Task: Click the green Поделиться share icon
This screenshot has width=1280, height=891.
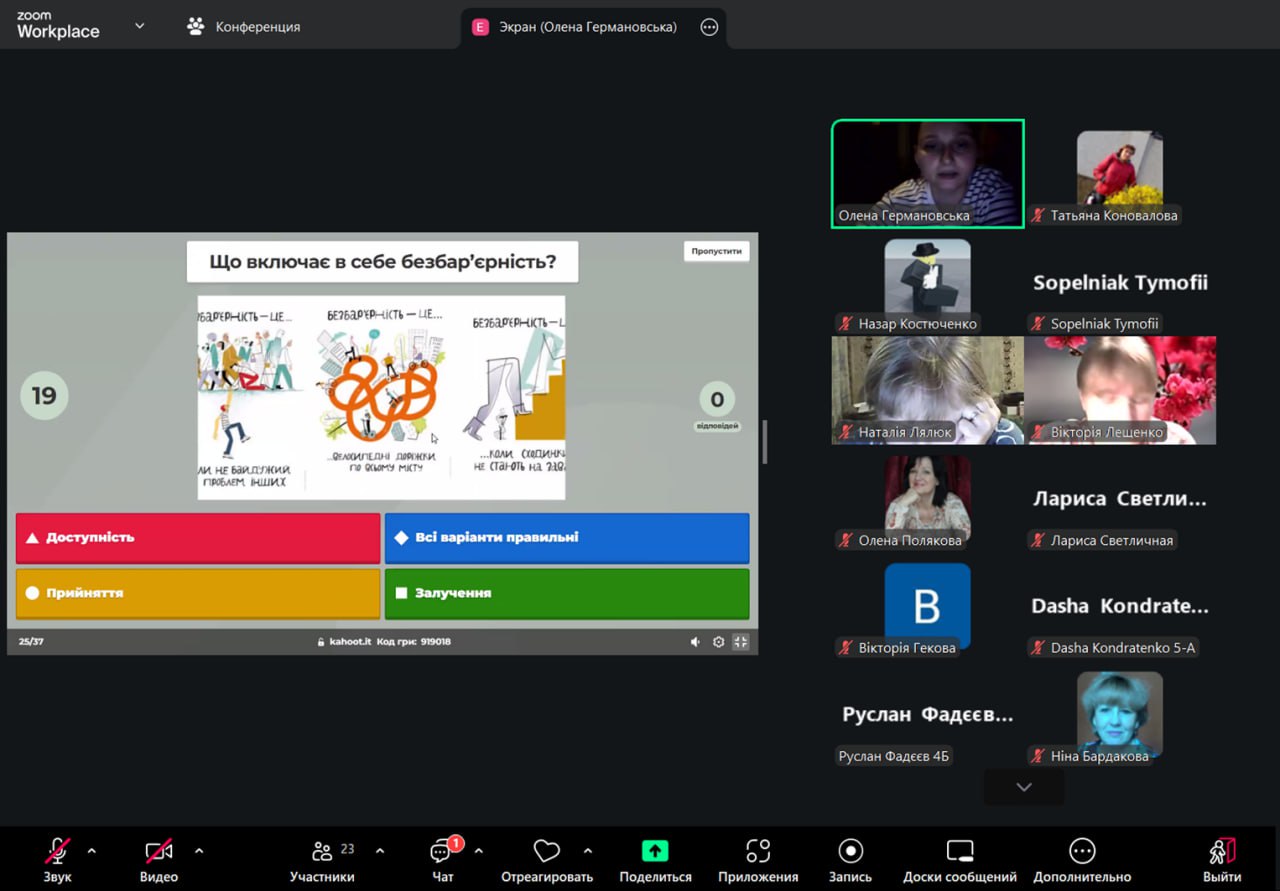Action: (655, 851)
